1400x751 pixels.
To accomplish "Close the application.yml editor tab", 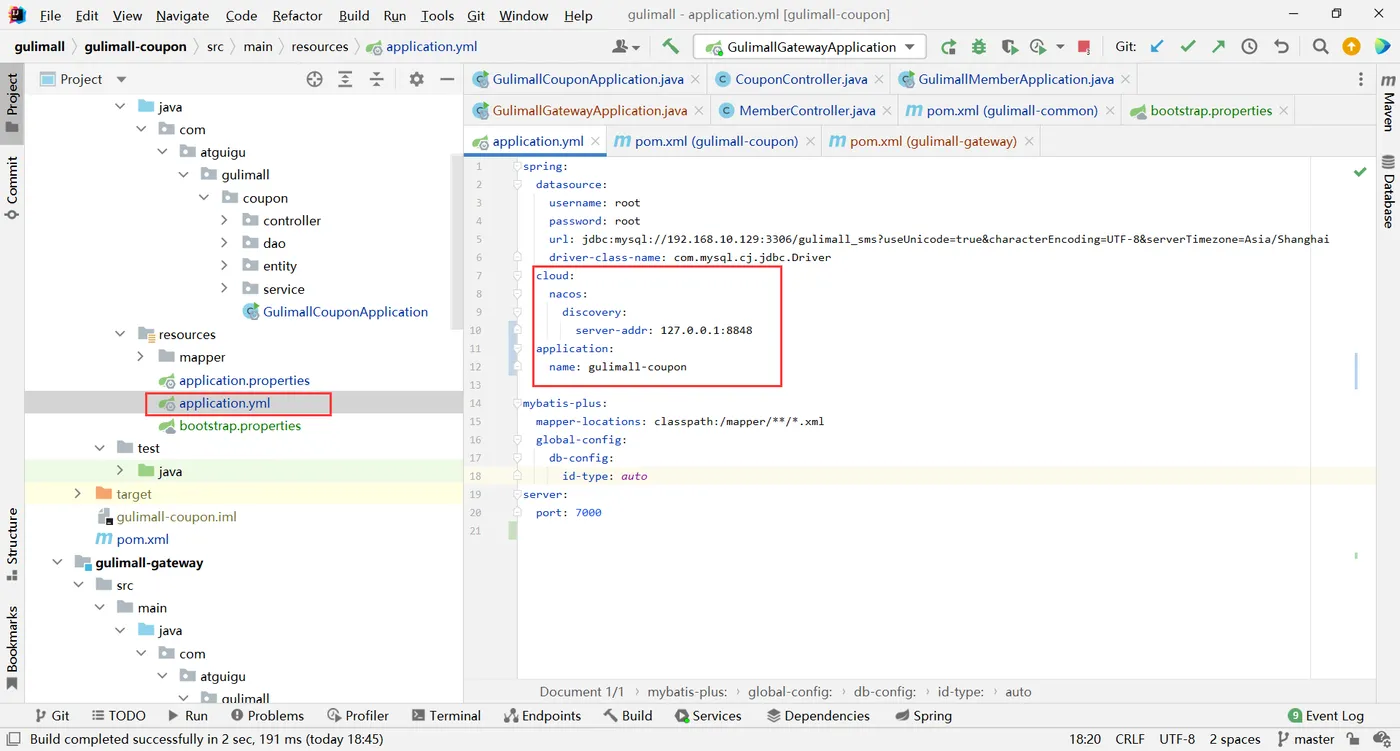I will pyautogui.click(x=595, y=142).
